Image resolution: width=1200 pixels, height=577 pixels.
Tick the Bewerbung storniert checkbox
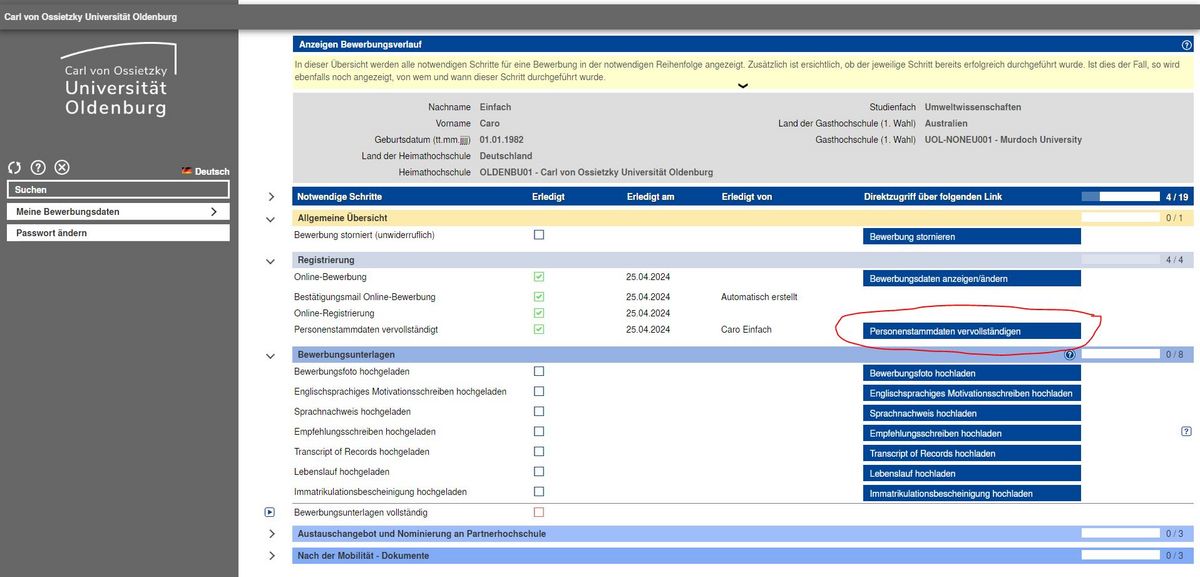point(539,235)
